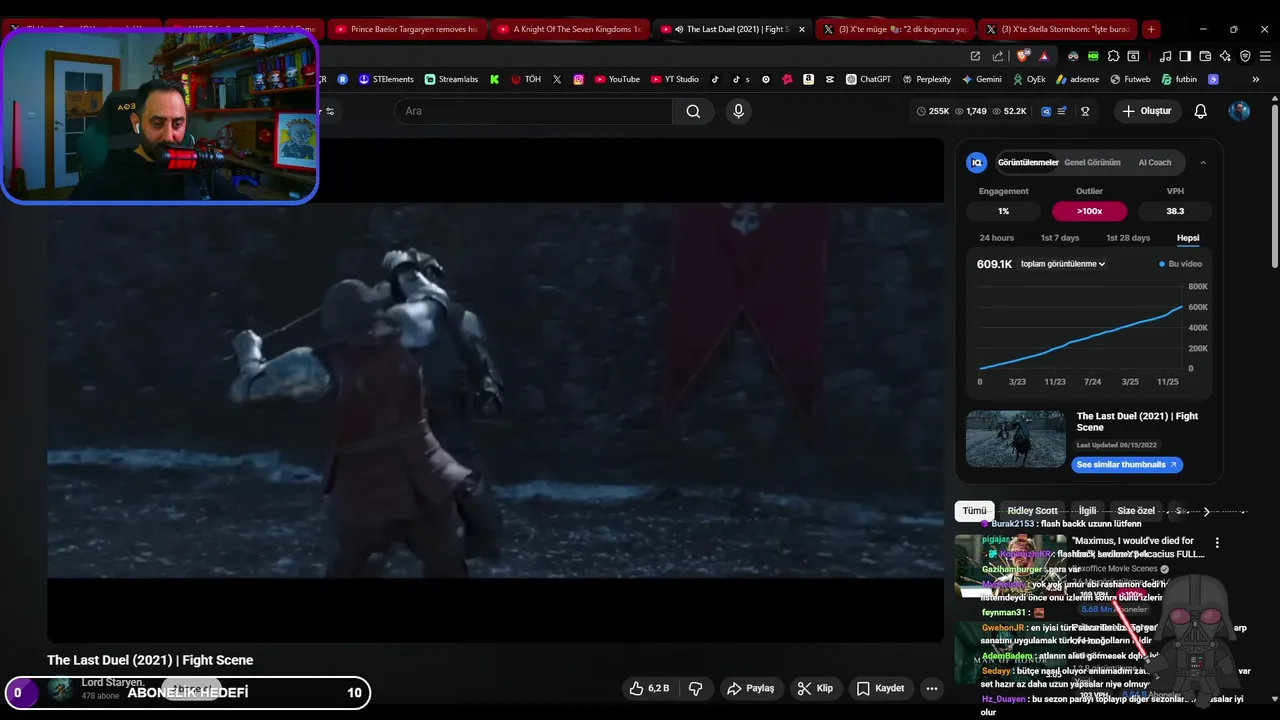
Task: Focus the Ara search field
Action: pos(534,111)
